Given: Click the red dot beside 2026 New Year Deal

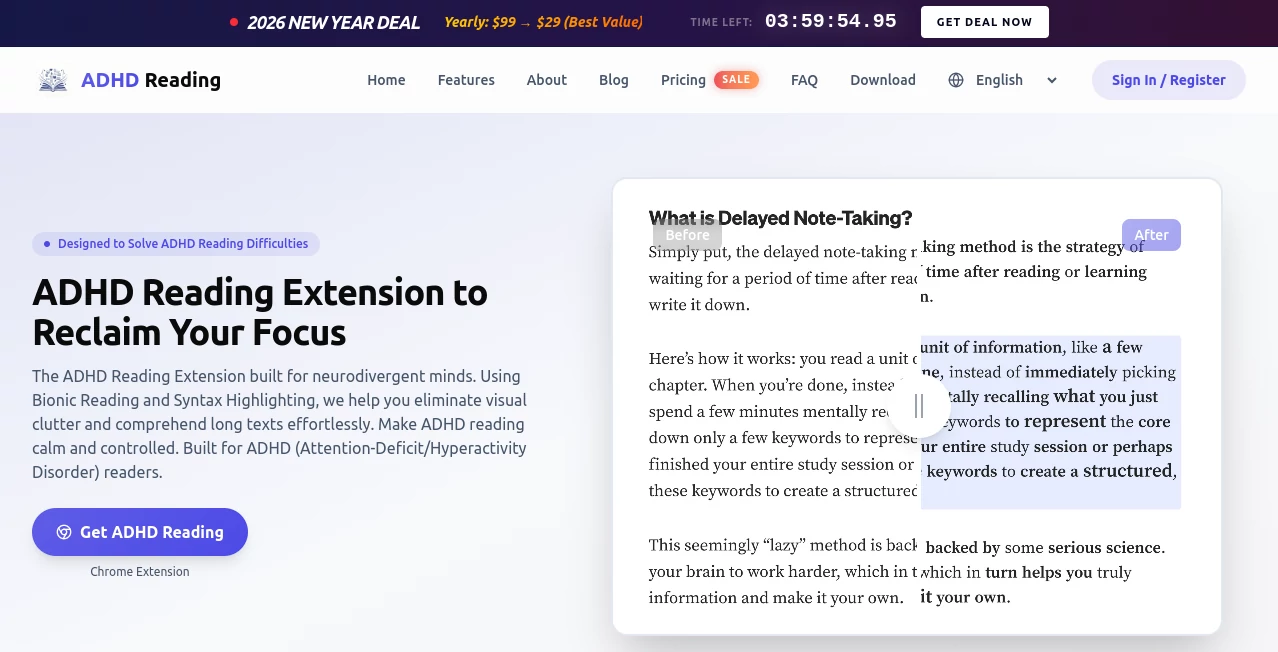Looking at the screenshot, I should 234,22.
